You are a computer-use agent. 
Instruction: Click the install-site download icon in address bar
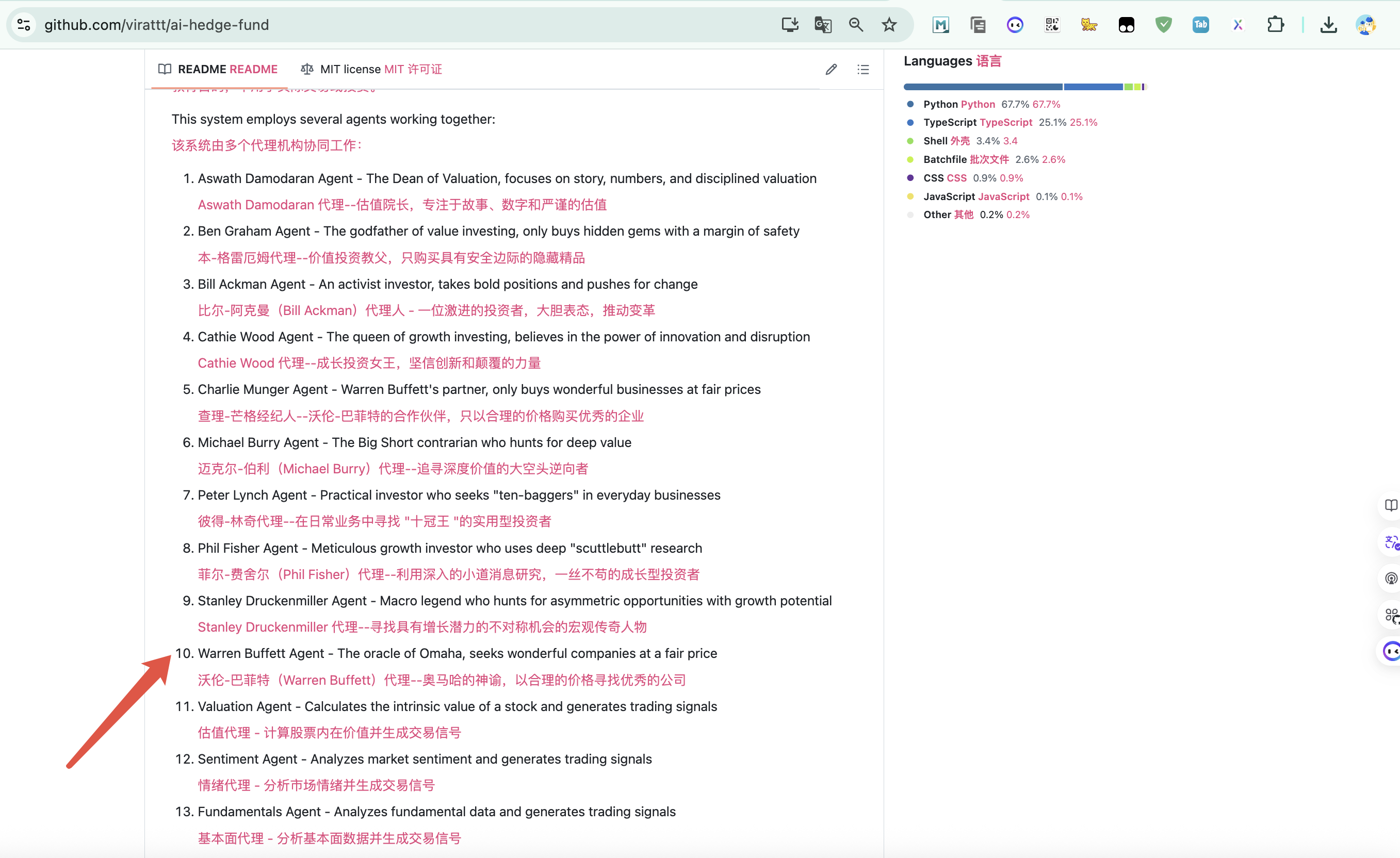pyautogui.click(x=790, y=24)
